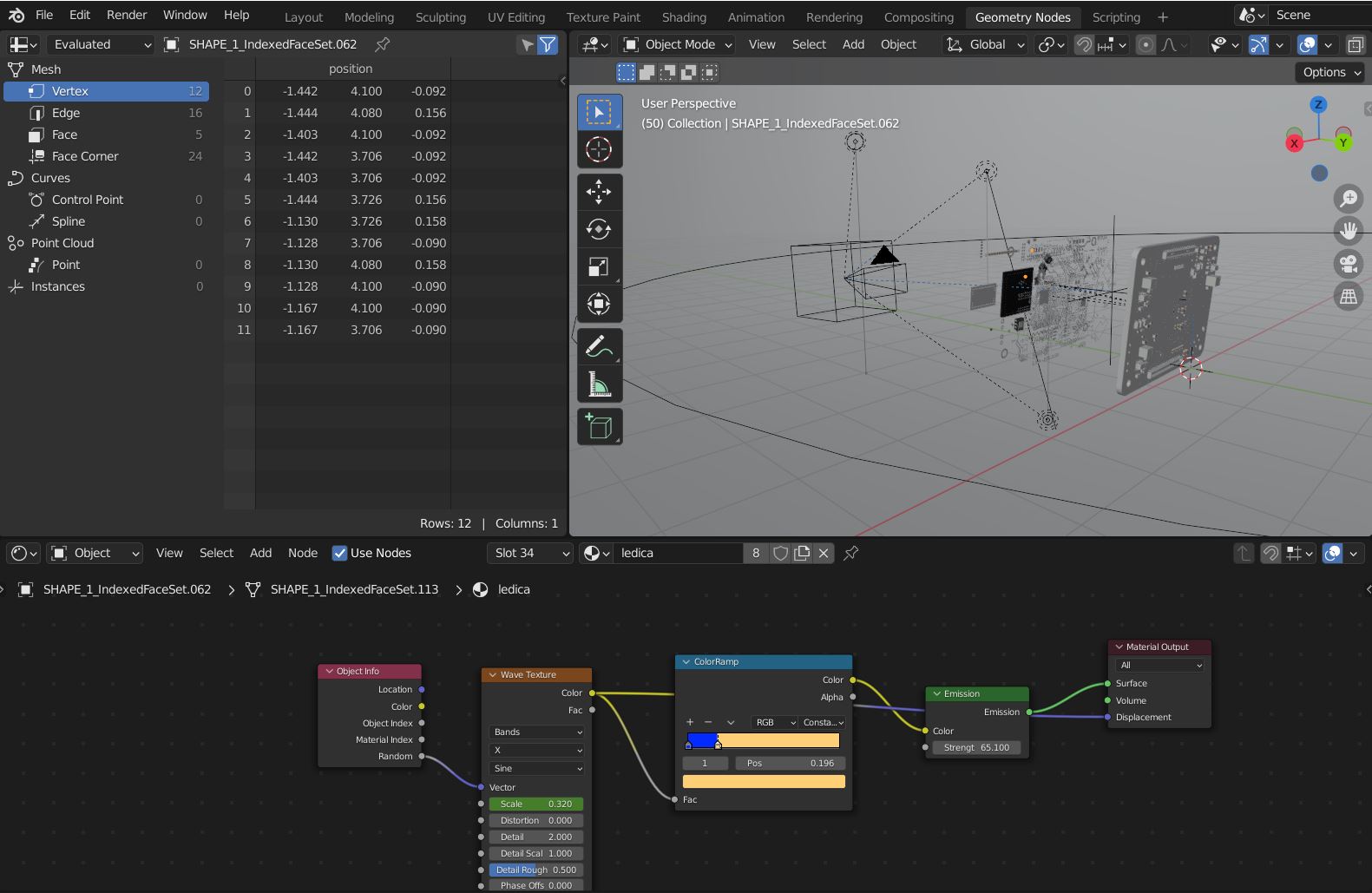
Task: Toggle spreadsheet selected-only filter funnel
Action: pos(548,44)
